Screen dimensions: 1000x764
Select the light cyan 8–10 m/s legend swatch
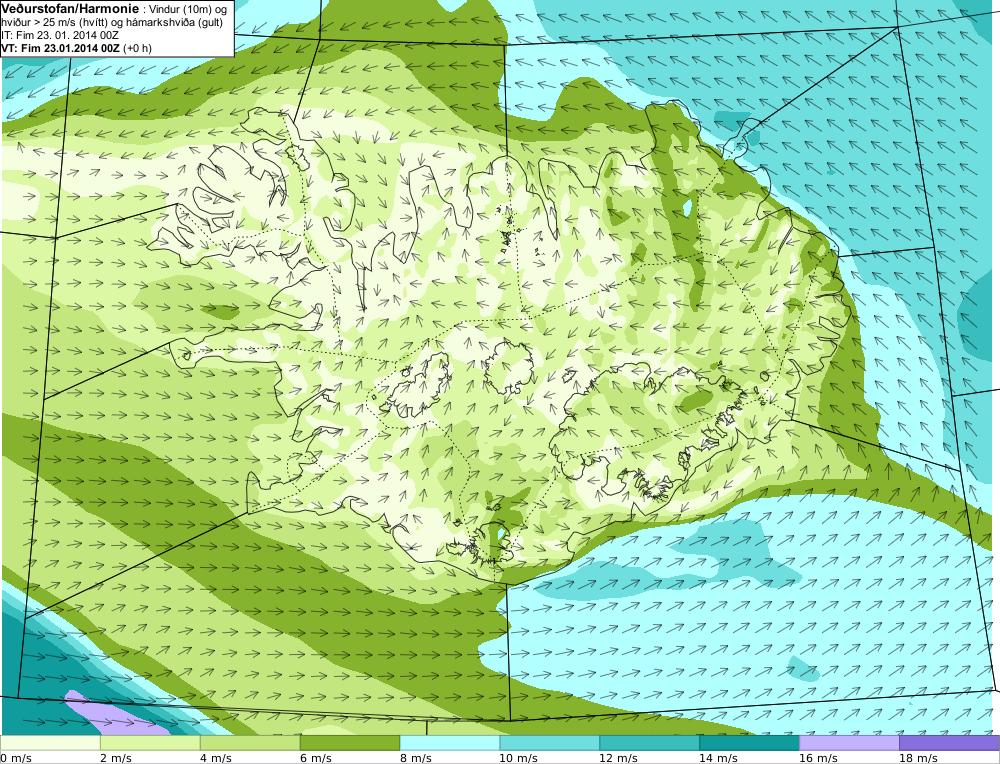tap(450, 743)
